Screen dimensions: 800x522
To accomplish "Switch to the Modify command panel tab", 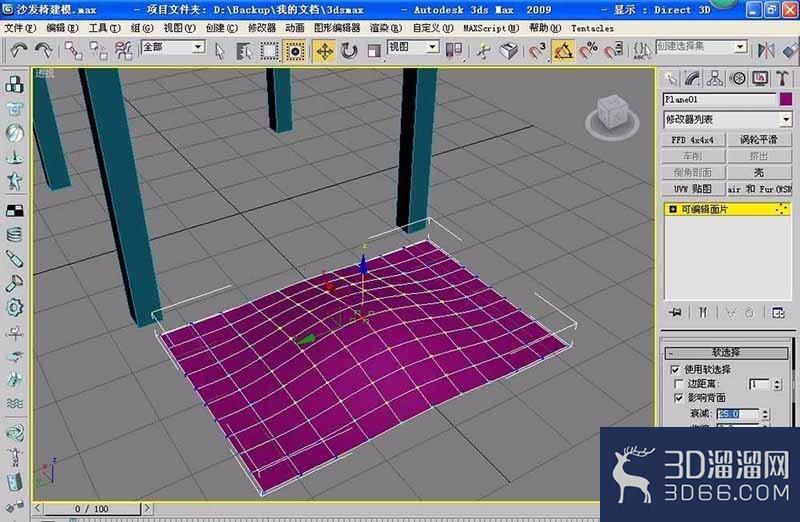I will tap(692, 78).
